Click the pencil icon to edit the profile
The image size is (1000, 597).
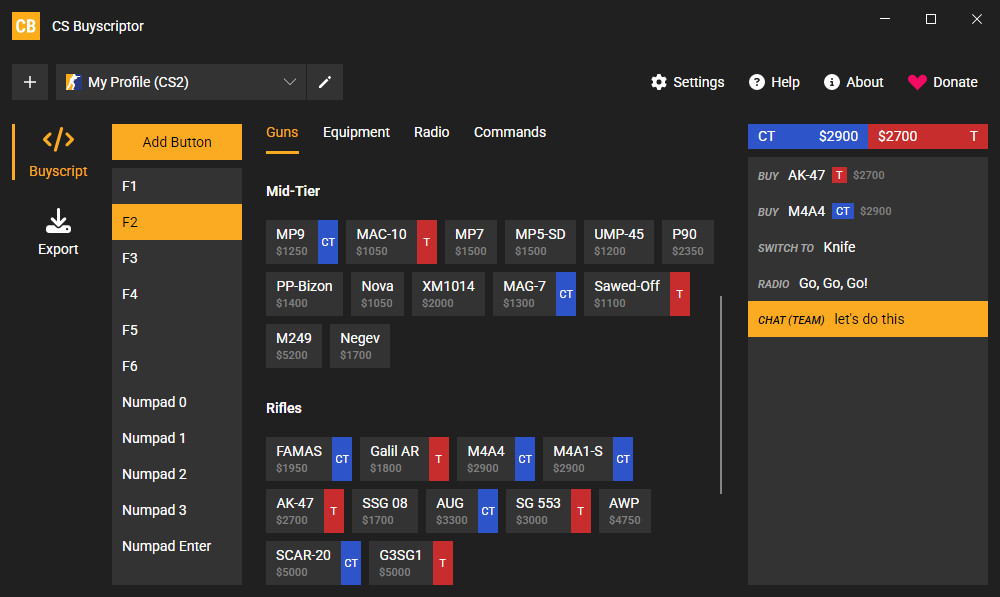[x=325, y=82]
